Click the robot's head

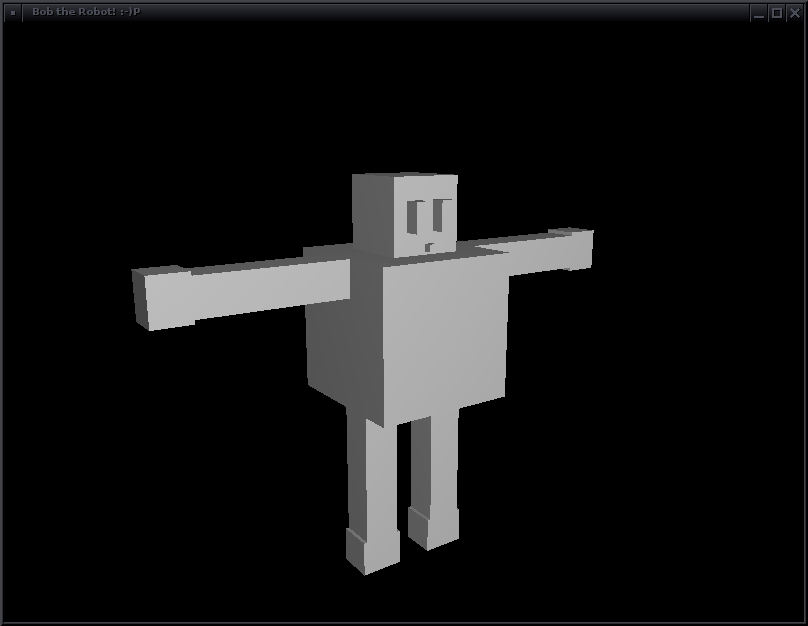tap(405, 214)
